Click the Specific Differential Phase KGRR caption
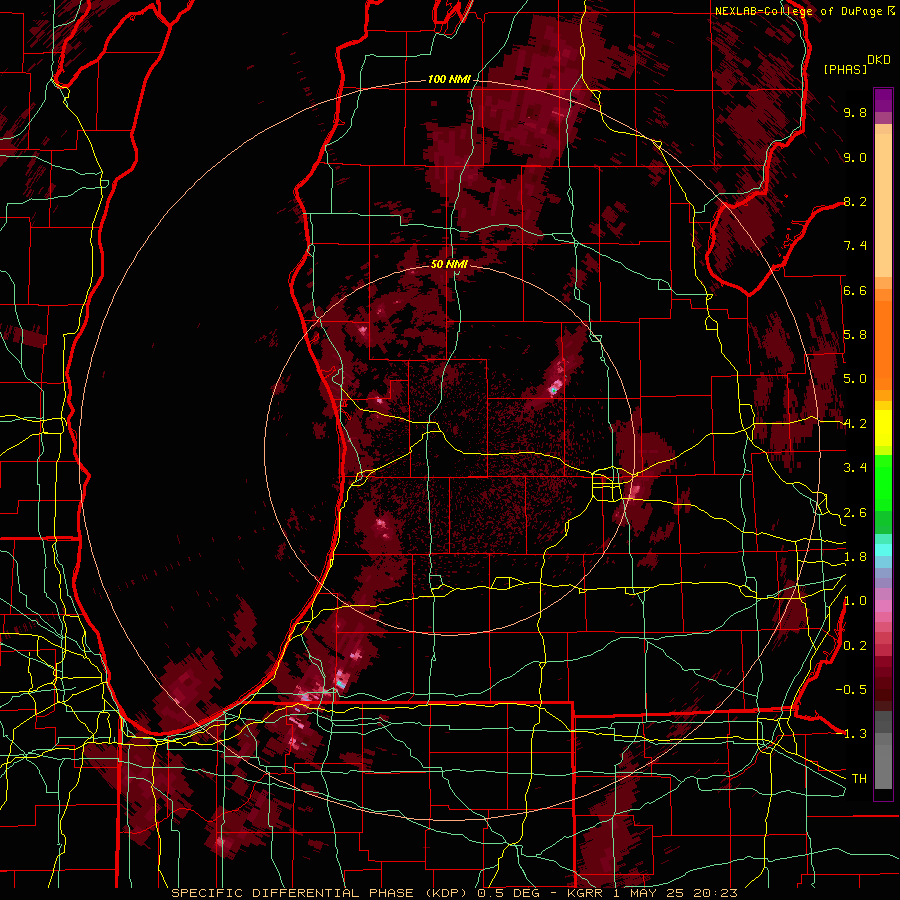 tap(454, 893)
